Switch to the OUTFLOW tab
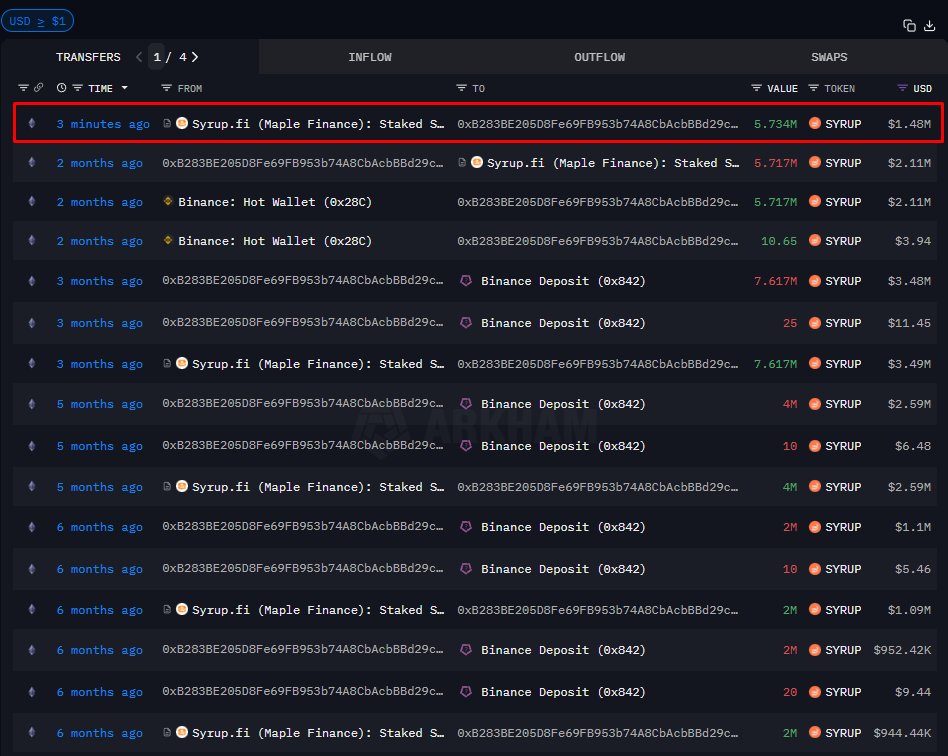This screenshot has width=948, height=756. tap(600, 57)
